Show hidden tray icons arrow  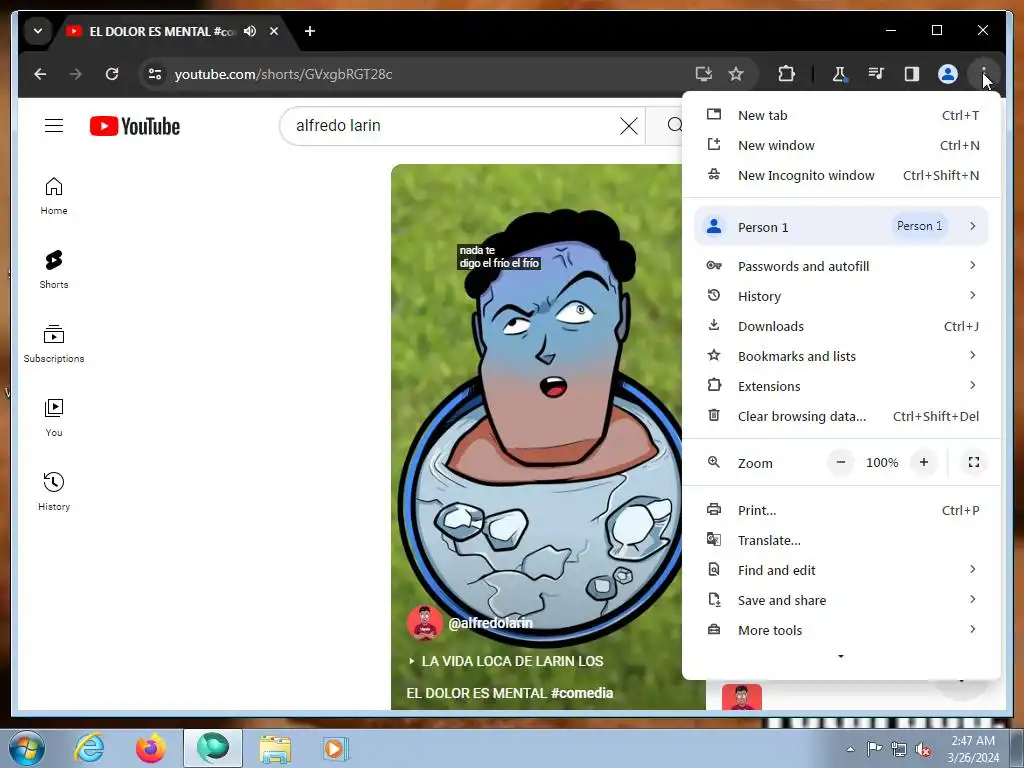tap(850, 749)
